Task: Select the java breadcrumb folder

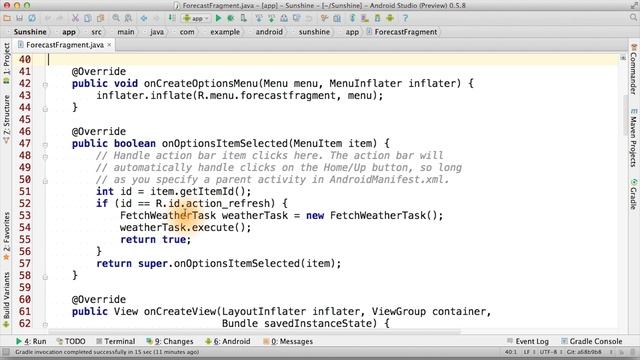Action: point(157,32)
